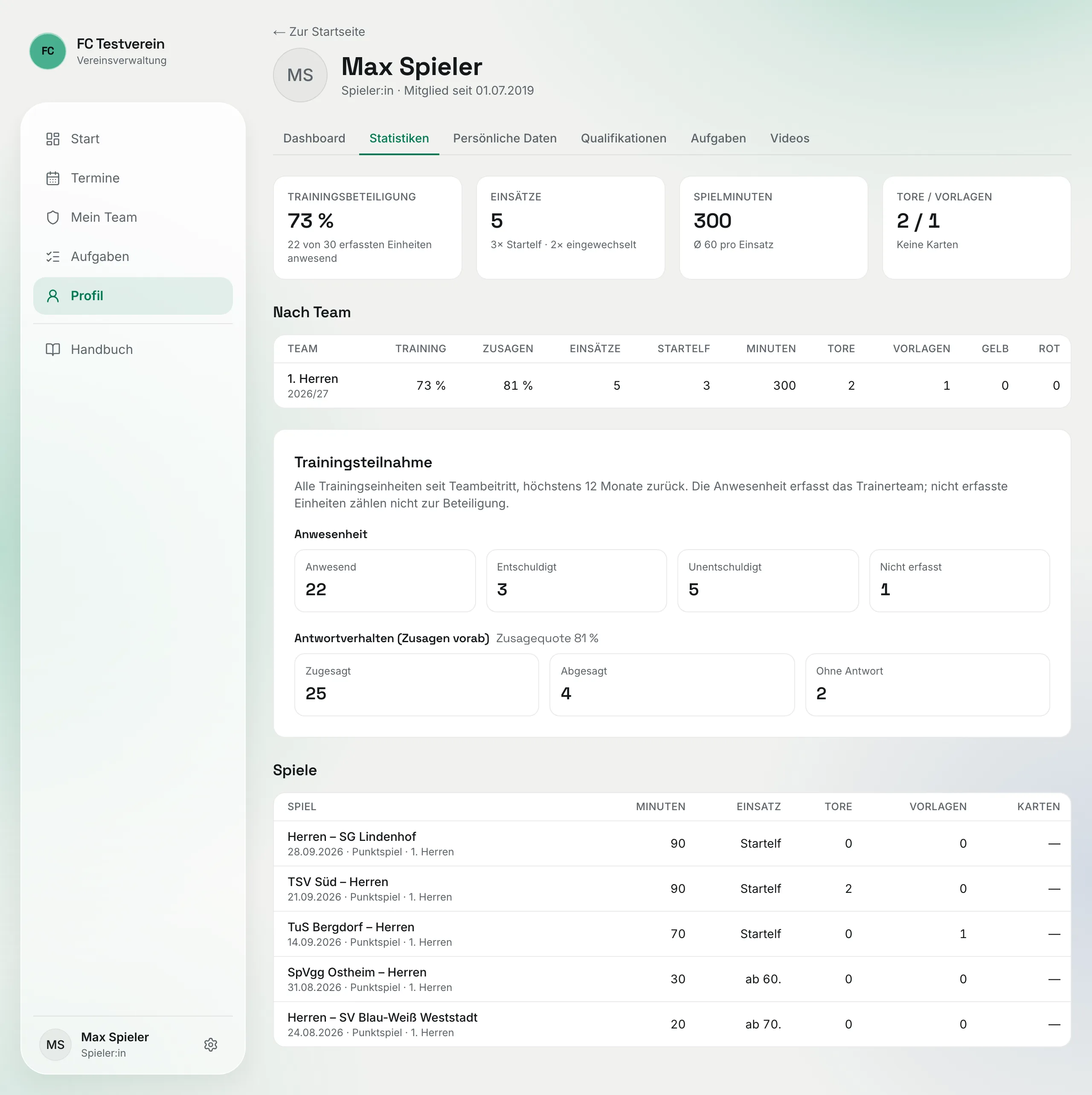Open the SpVgg Ostheim – Herren match
The width and height of the screenshot is (1092, 1095).
672,979
